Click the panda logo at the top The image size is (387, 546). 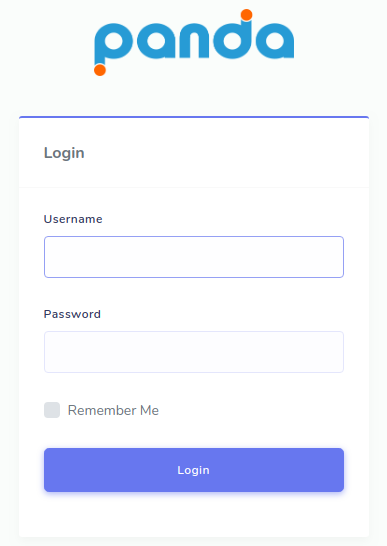click(194, 42)
